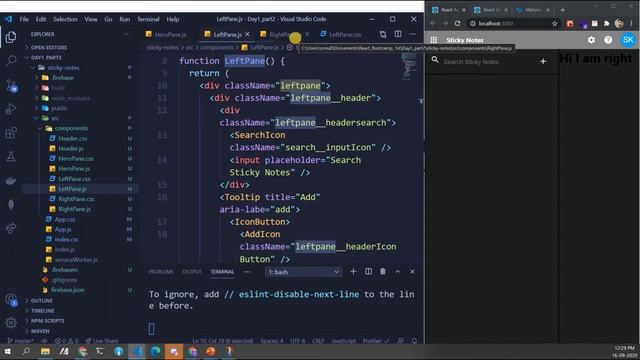
Task: Open editor More Actions ellipsis
Action: [x=413, y=34]
